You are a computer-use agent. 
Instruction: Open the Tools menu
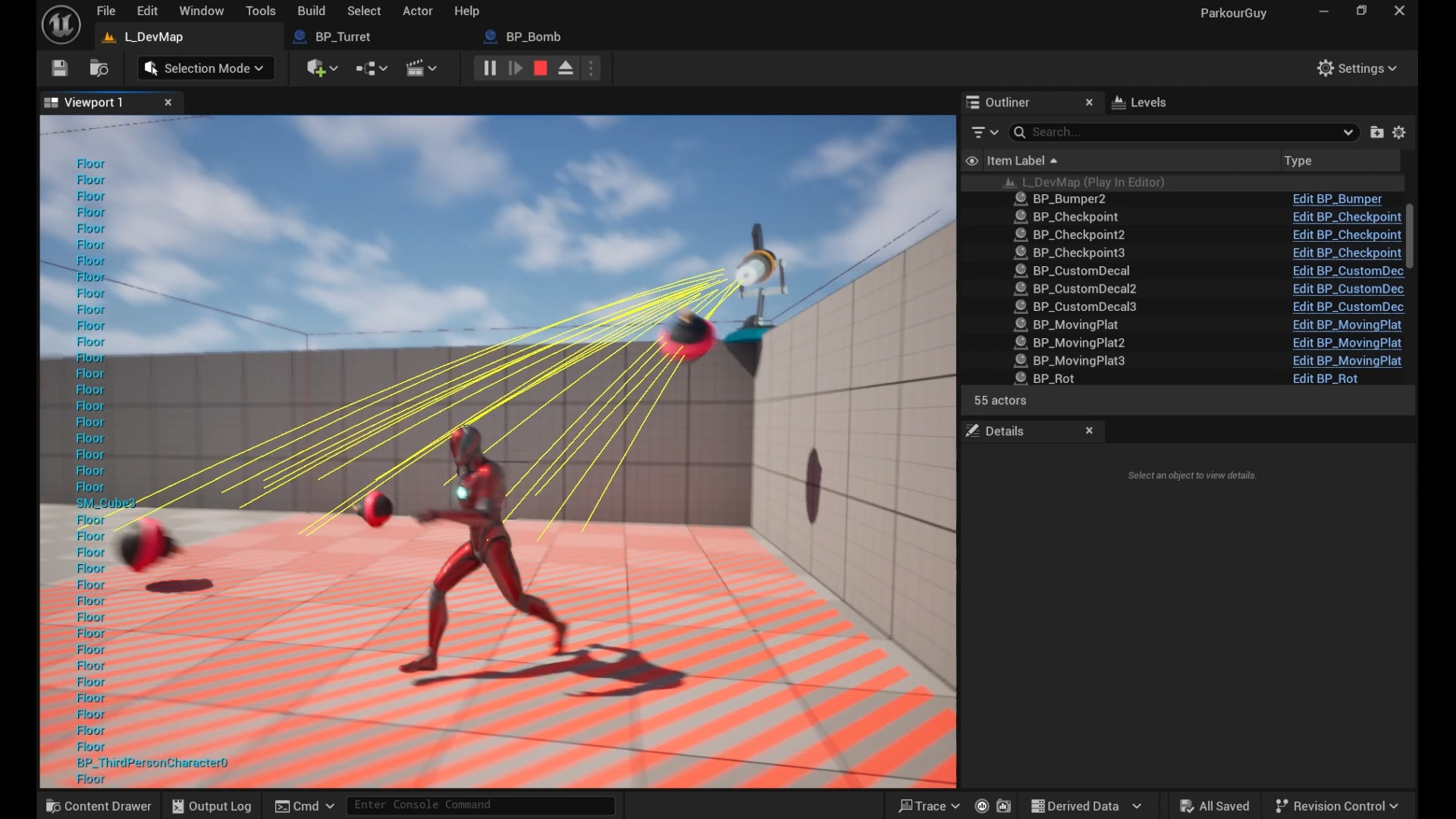[x=260, y=11]
